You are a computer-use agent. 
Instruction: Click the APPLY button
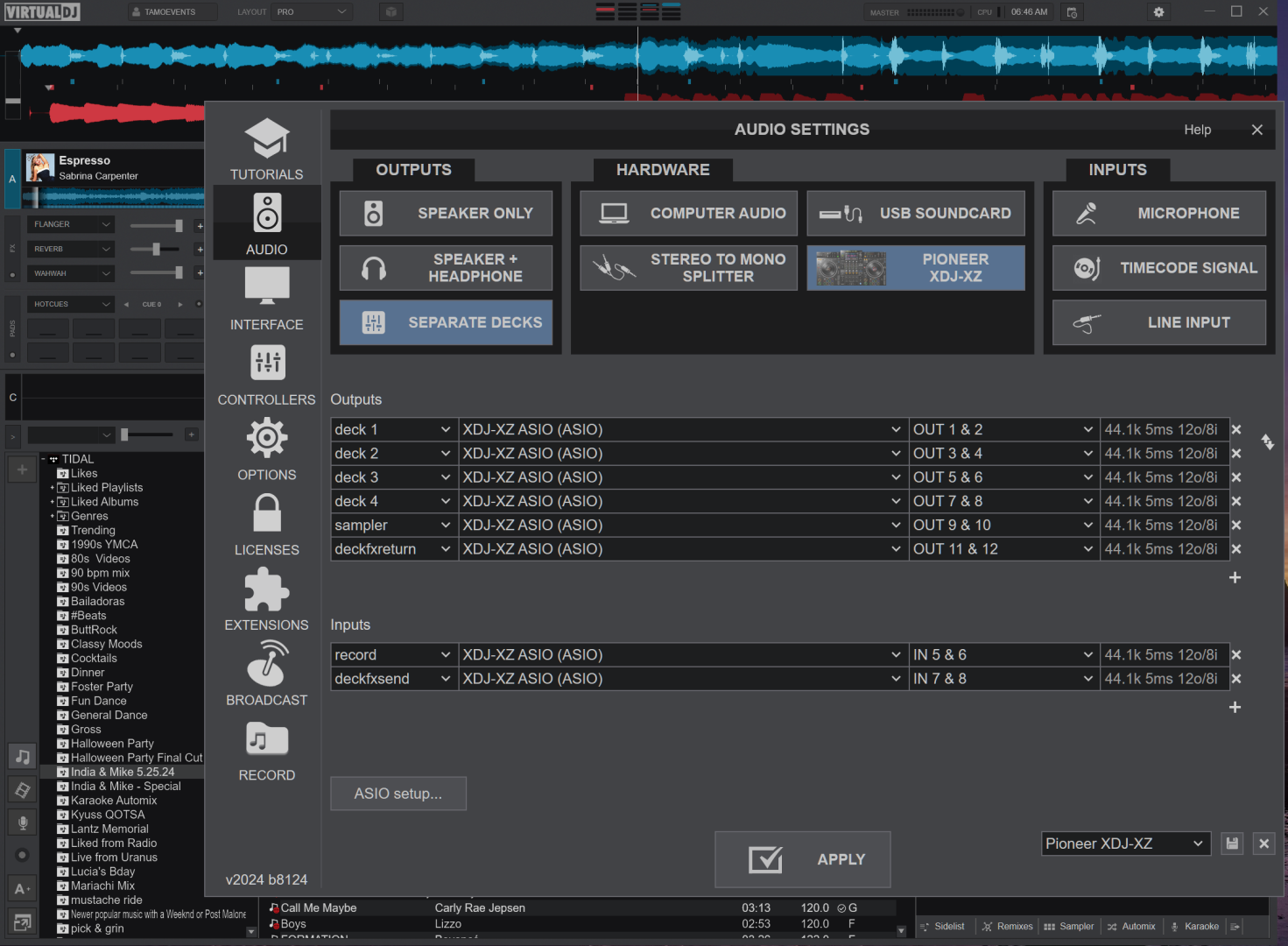click(803, 859)
